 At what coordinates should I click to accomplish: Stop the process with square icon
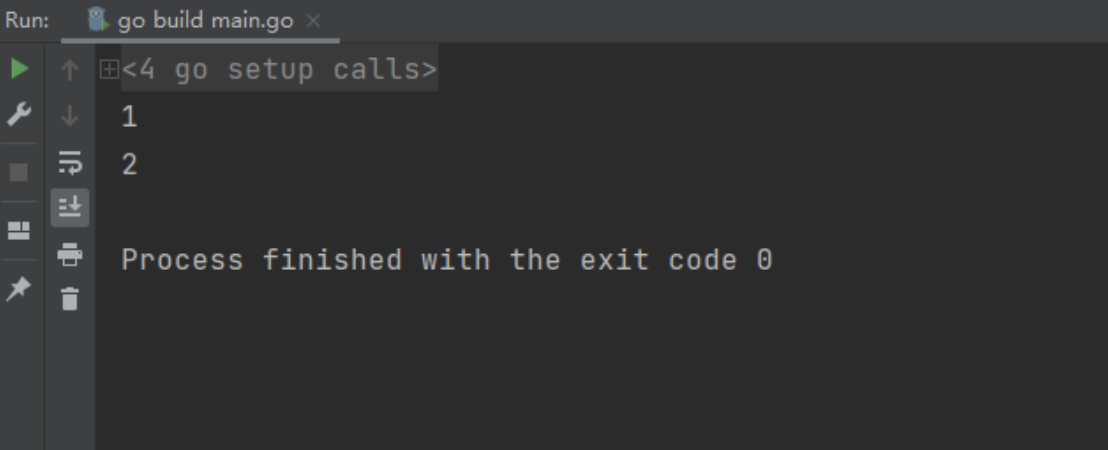tap(19, 172)
